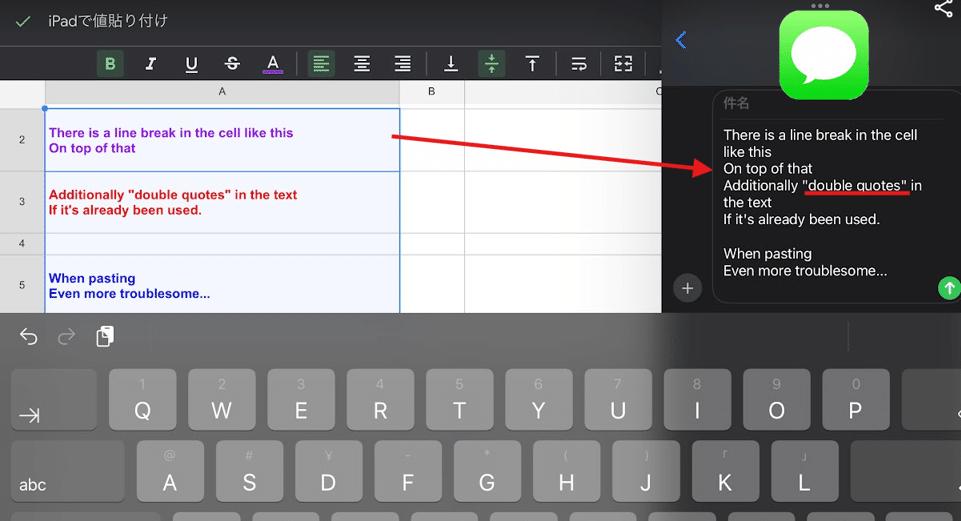Screen dimensions: 961x521
Task: Align cell contents to top
Action: (x=532, y=64)
